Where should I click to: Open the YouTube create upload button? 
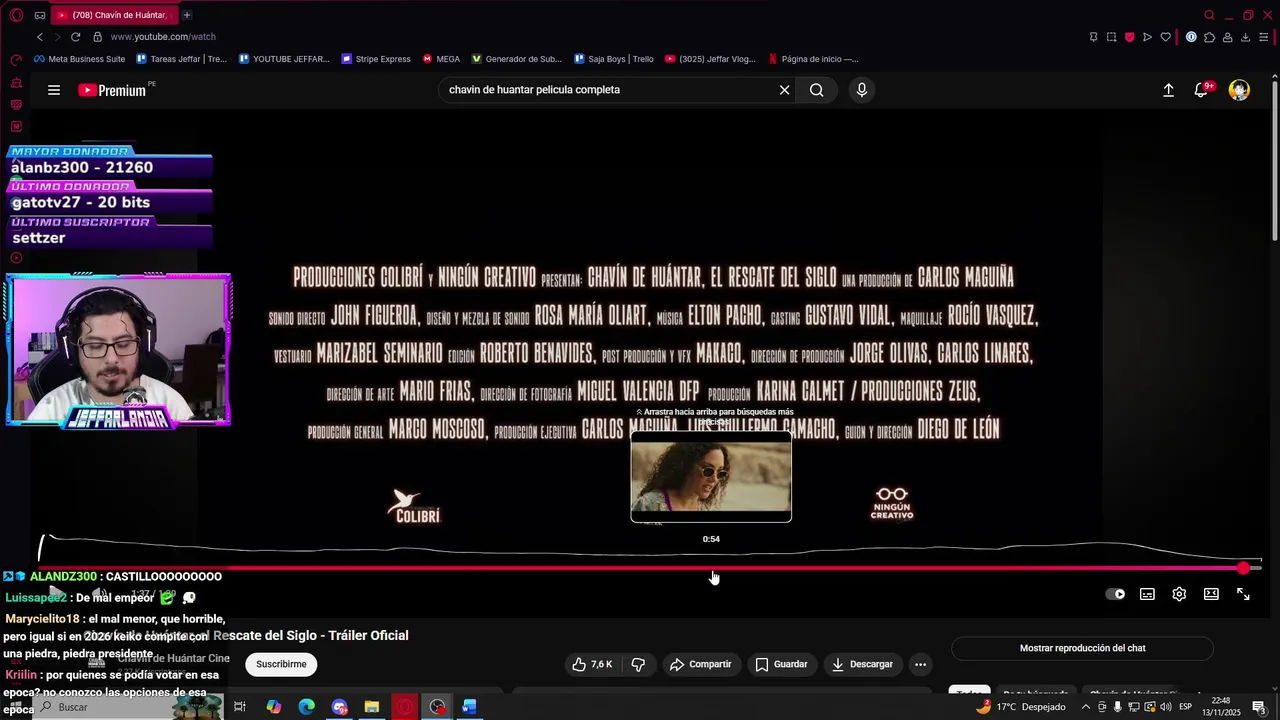pos(1168,90)
